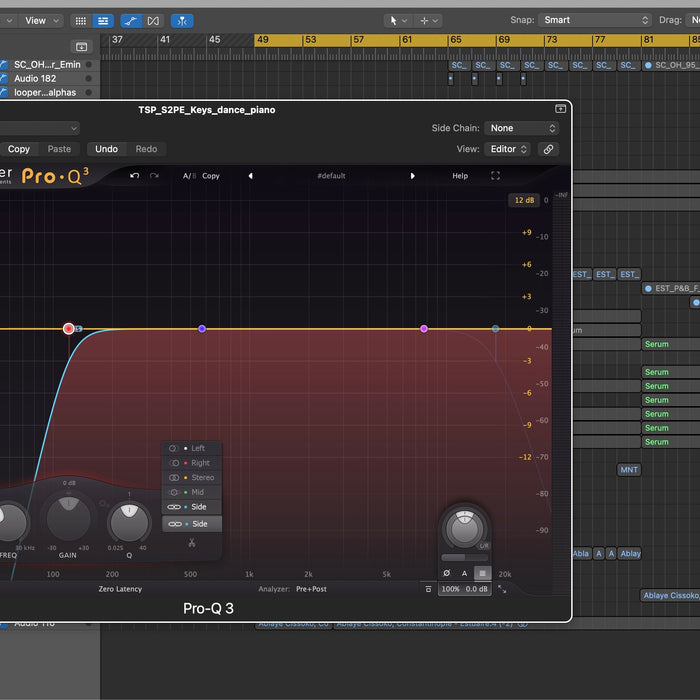Open the secondary crosshair tool menu
The image size is (700, 700).
pyautogui.click(x=428, y=21)
